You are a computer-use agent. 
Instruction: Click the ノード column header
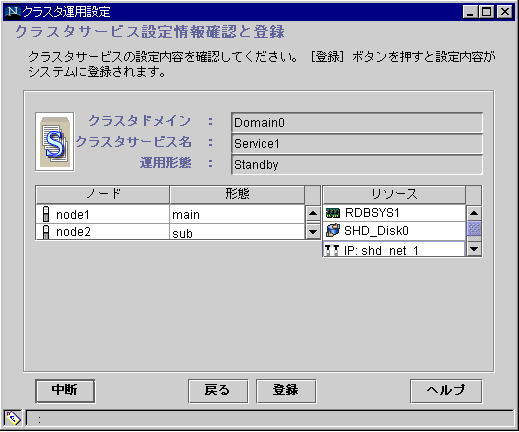point(103,194)
